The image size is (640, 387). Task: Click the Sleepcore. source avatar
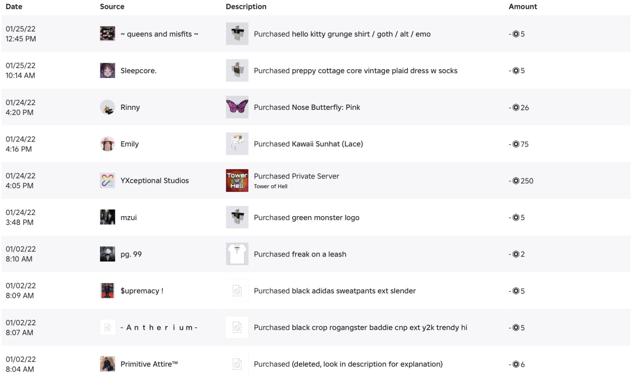click(107, 70)
